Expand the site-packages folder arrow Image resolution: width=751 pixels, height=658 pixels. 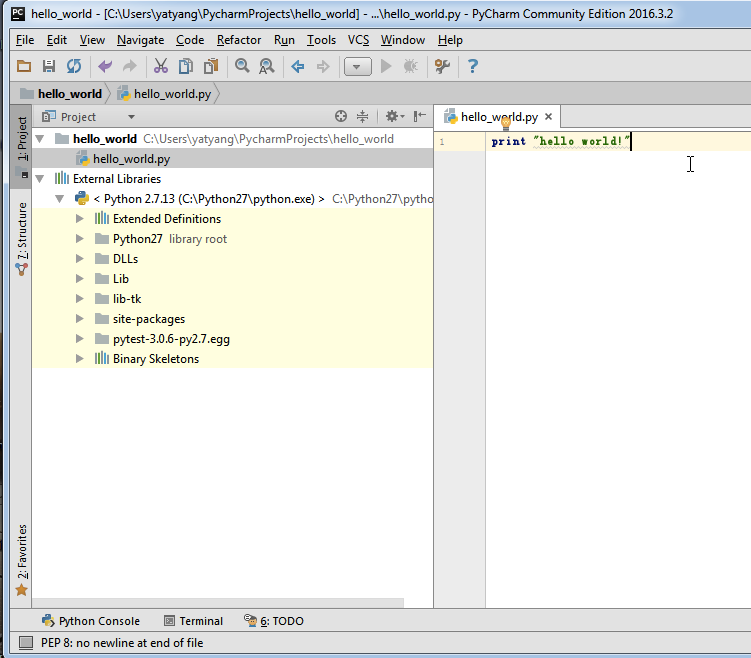pyautogui.click(x=80, y=318)
